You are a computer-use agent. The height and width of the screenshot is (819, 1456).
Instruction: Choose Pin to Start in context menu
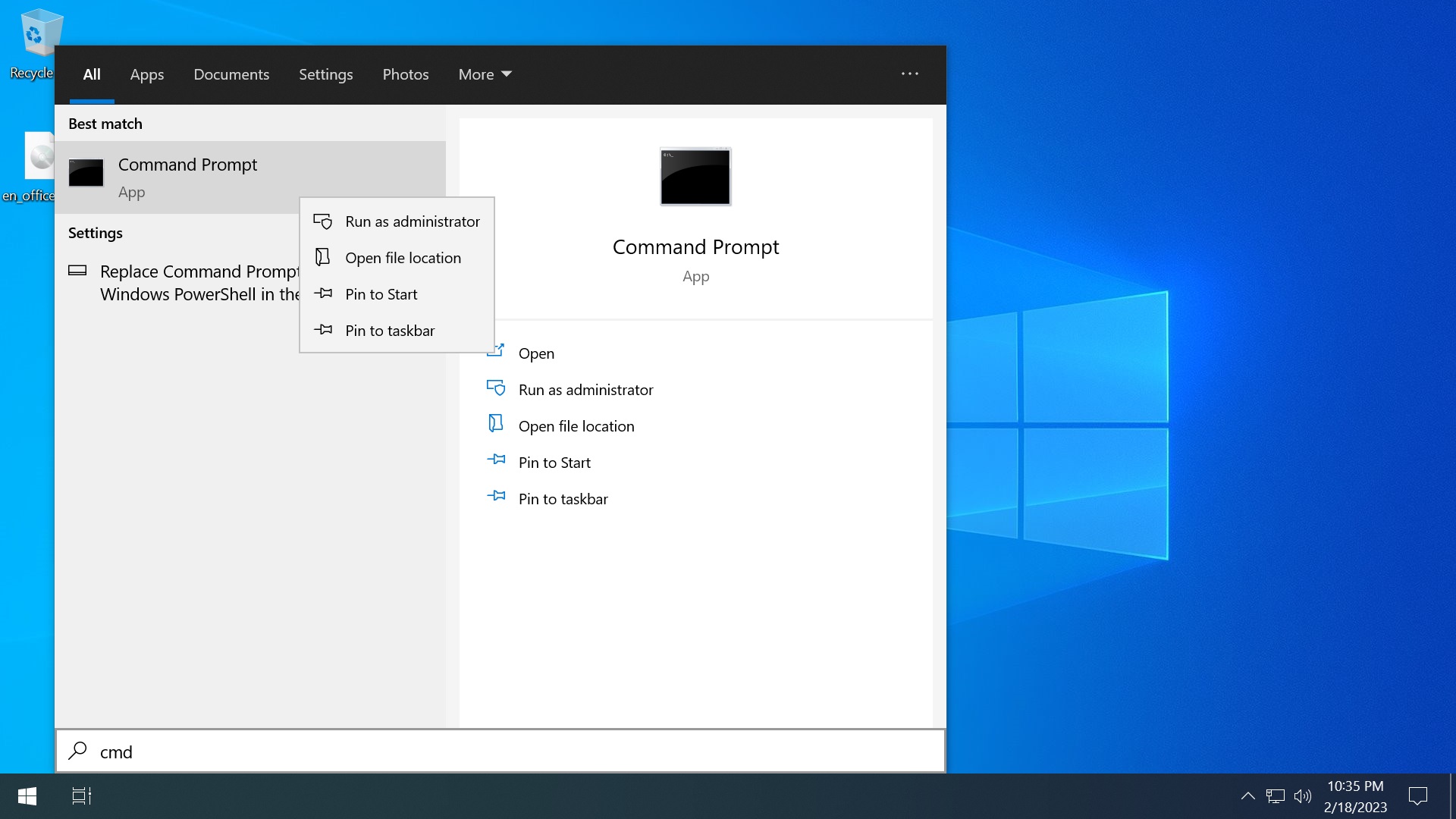click(397, 294)
